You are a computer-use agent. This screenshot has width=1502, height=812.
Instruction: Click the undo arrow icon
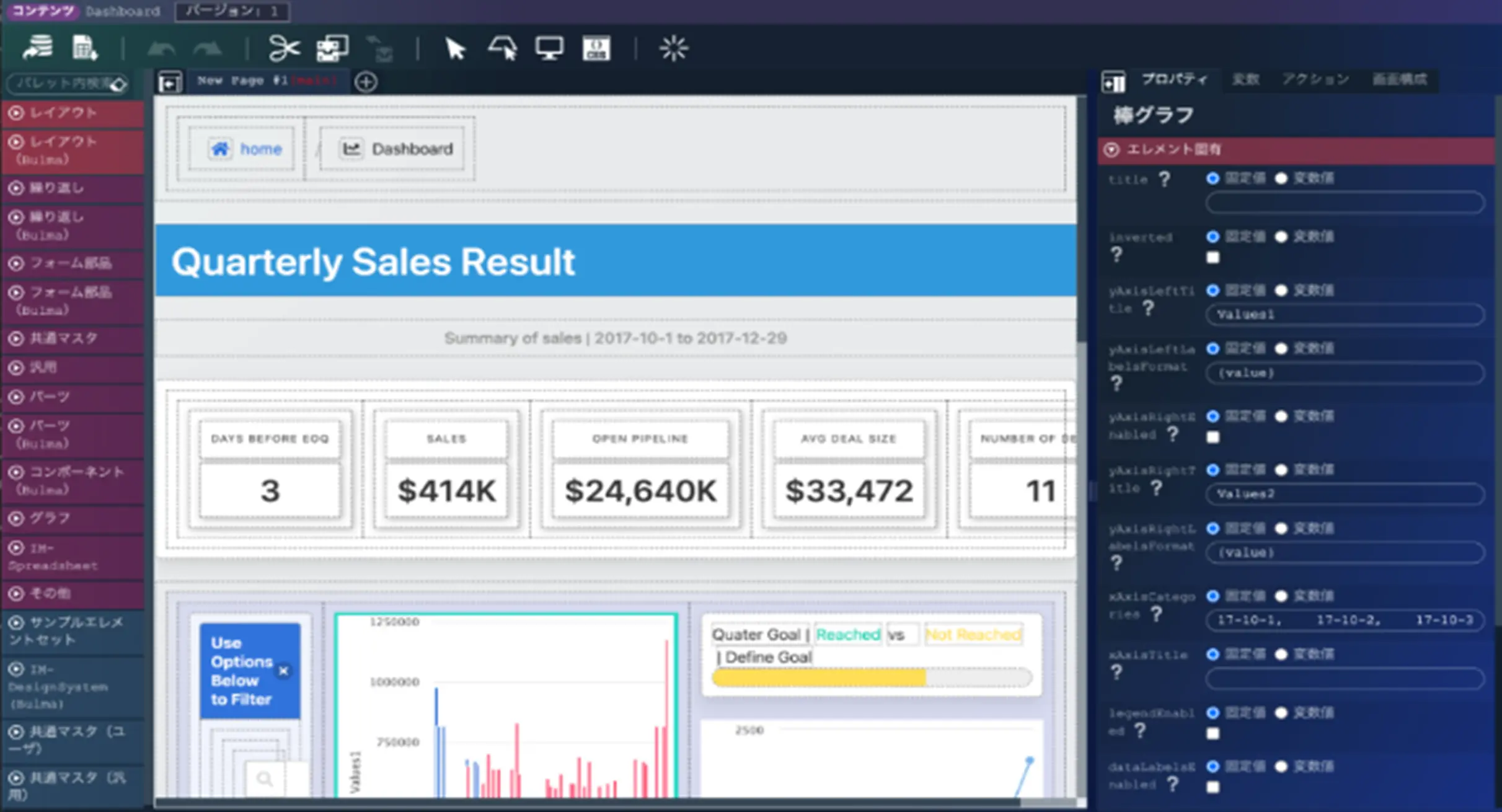coord(161,48)
